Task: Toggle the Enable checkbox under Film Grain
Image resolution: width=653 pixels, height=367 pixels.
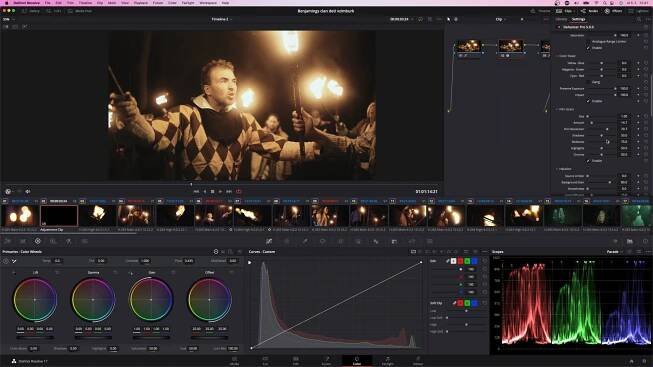Action: [x=588, y=161]
